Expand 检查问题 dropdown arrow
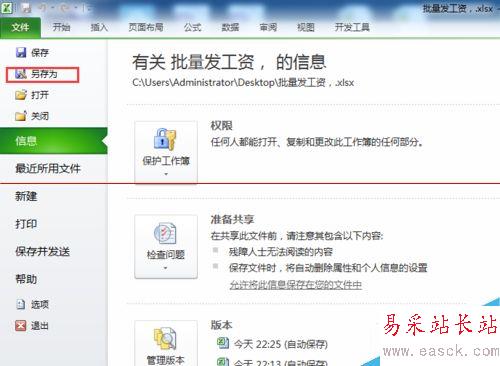This screenshot has width=500, height=366. pyautogui.click(x=166, y=268)
